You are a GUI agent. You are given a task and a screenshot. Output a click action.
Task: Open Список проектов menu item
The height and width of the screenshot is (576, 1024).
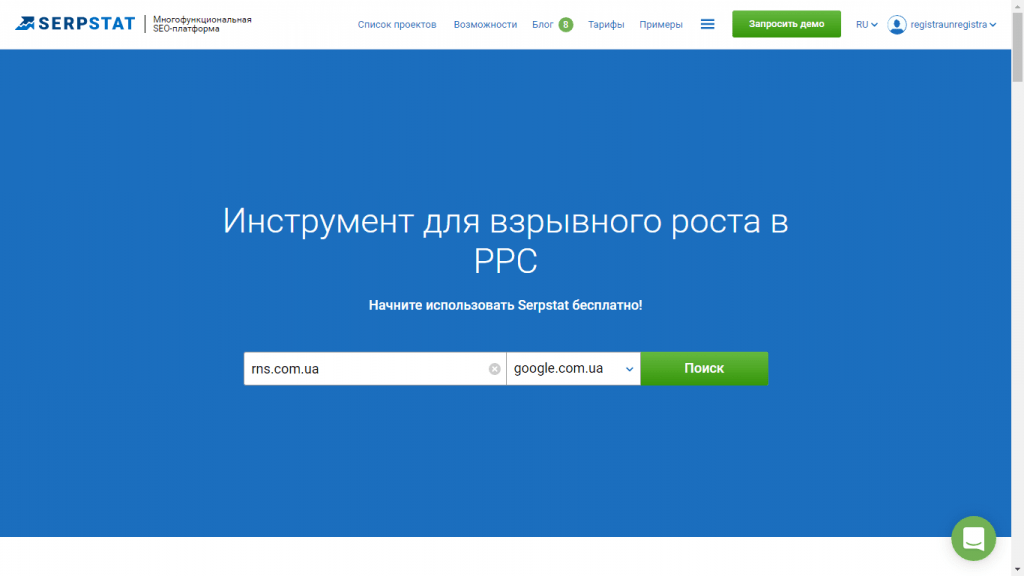[x=397, y=25]
